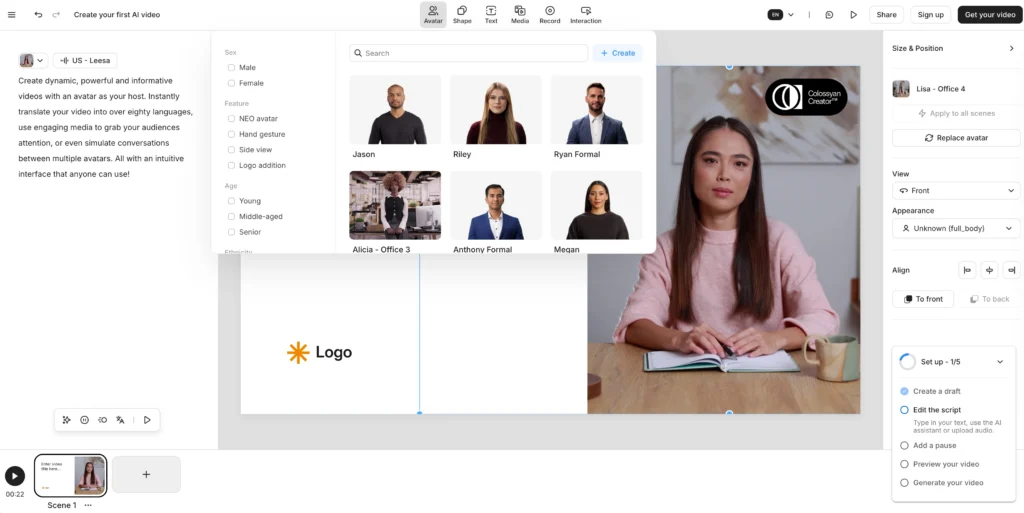1024x513 pixels.
Task: Click the Replace avatar button
Action: pos(956,138)
